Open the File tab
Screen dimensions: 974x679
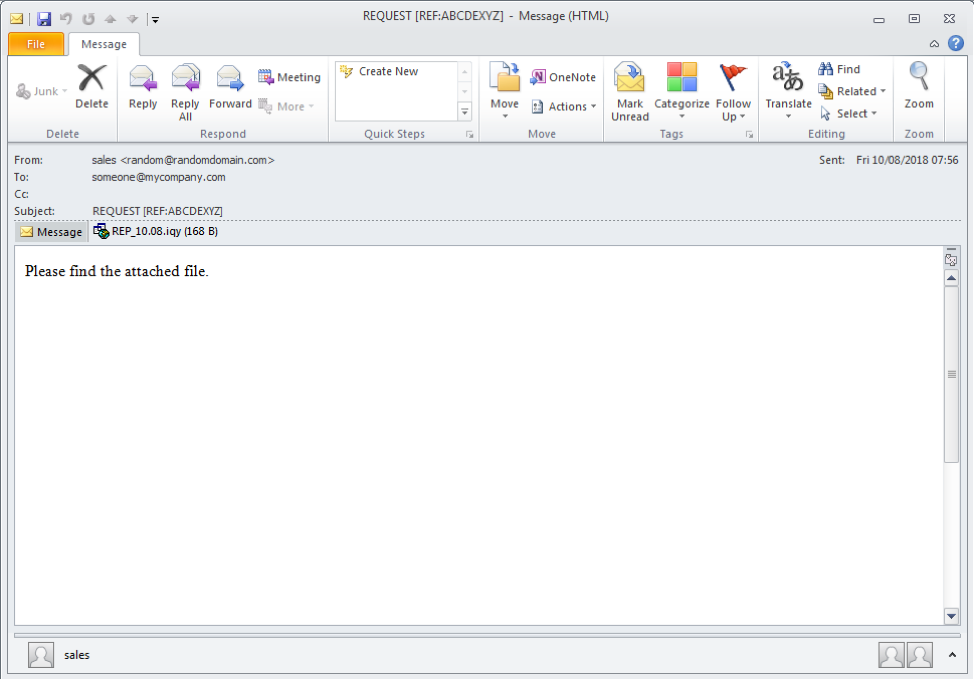tap(36, 44)
